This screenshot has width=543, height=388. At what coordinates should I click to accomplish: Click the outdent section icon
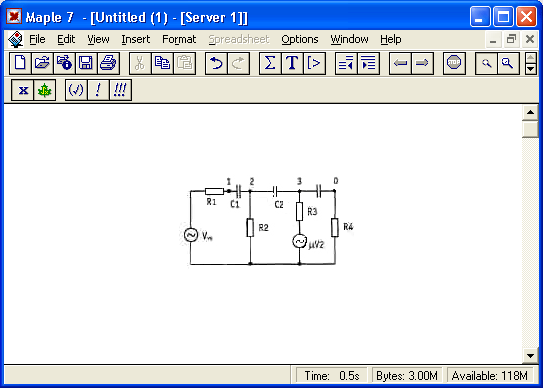(x=346, y=63)
